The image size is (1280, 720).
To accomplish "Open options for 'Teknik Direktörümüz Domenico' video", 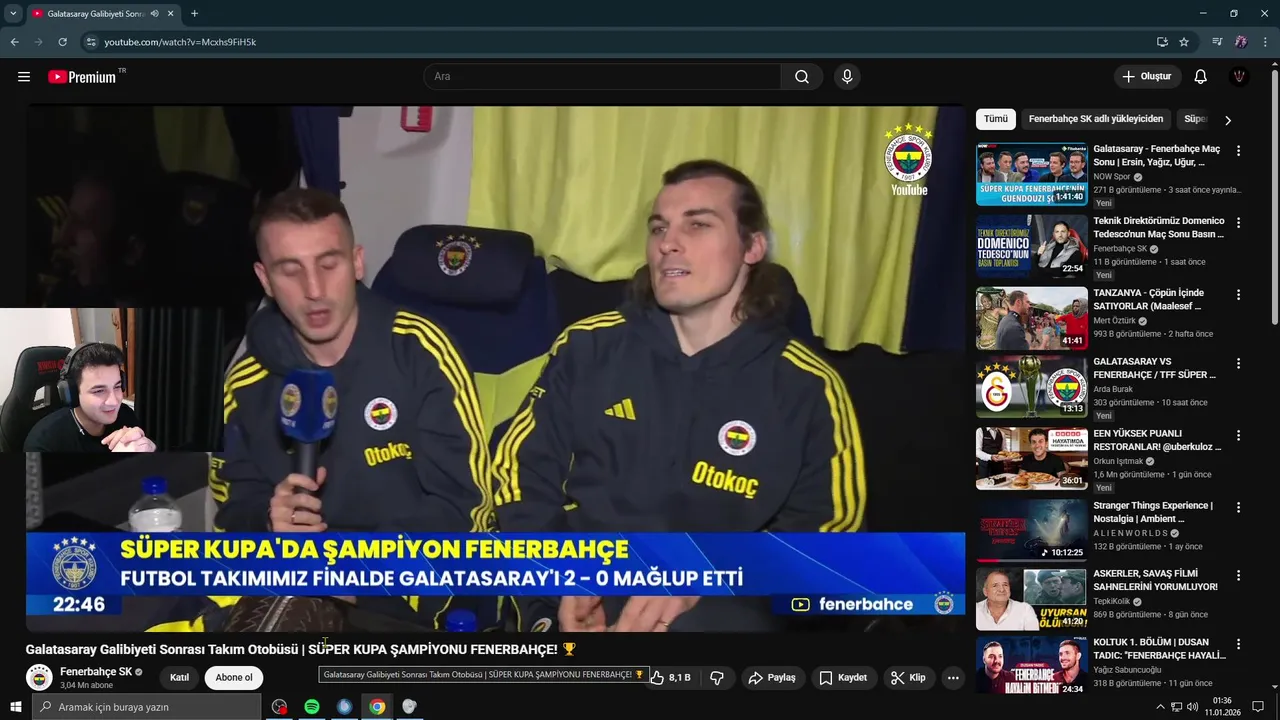I will 1238,223.
